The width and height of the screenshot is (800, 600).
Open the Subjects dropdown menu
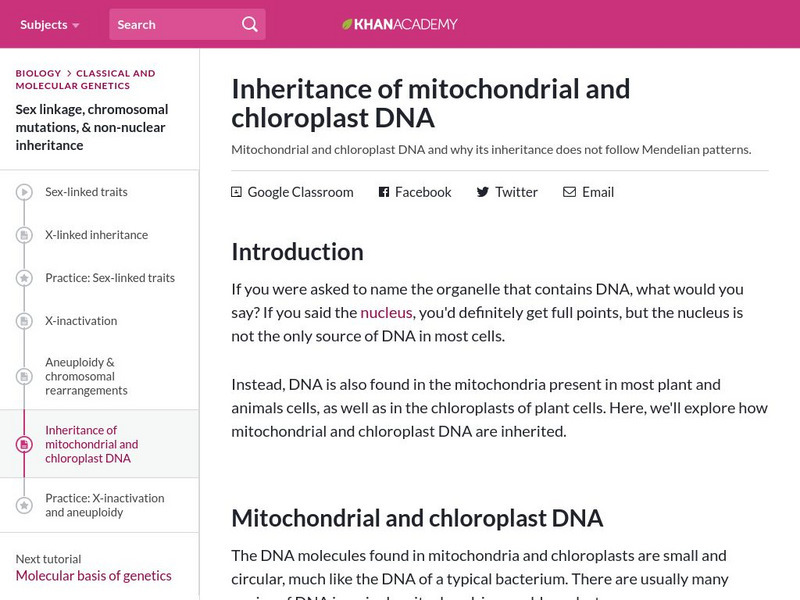pos(50,24)
